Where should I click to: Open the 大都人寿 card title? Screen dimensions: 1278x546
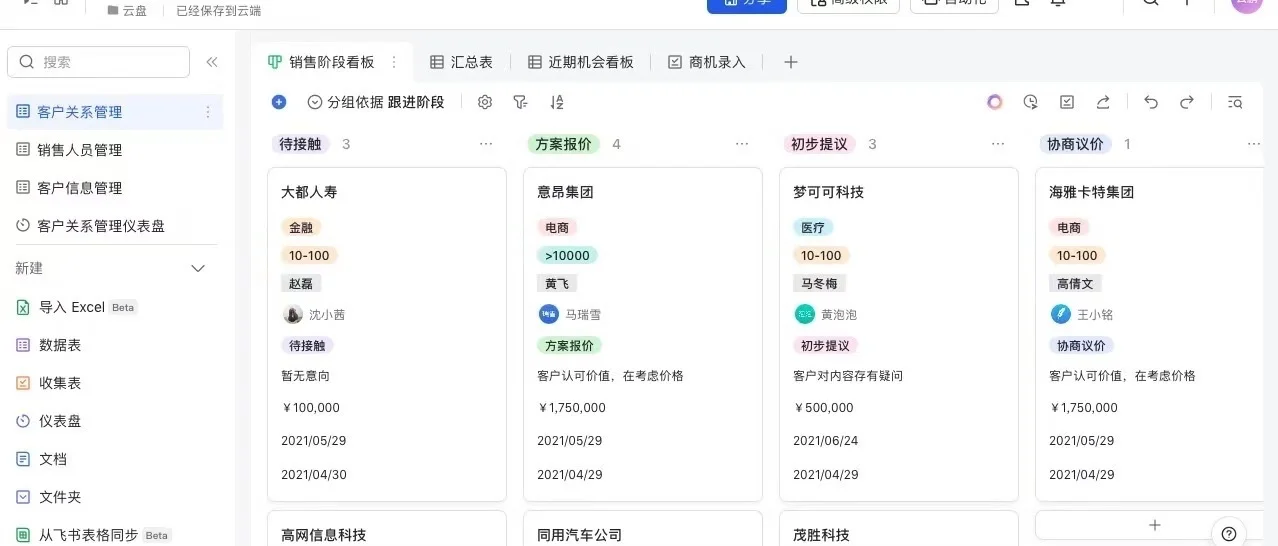(x=309, y=192)
